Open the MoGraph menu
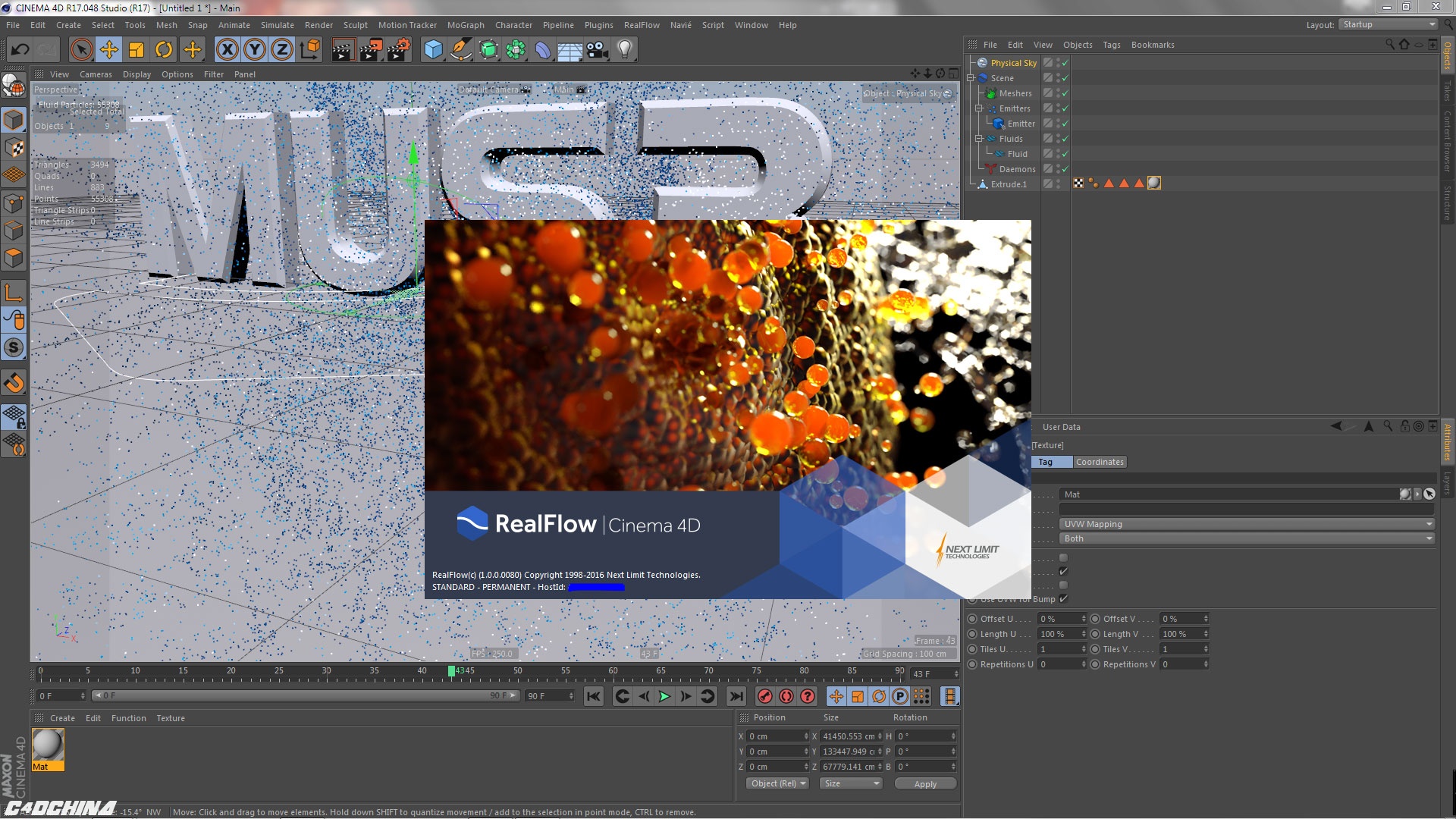The width and height of the screenshot is (1456, 819). [x=466, y=25]
